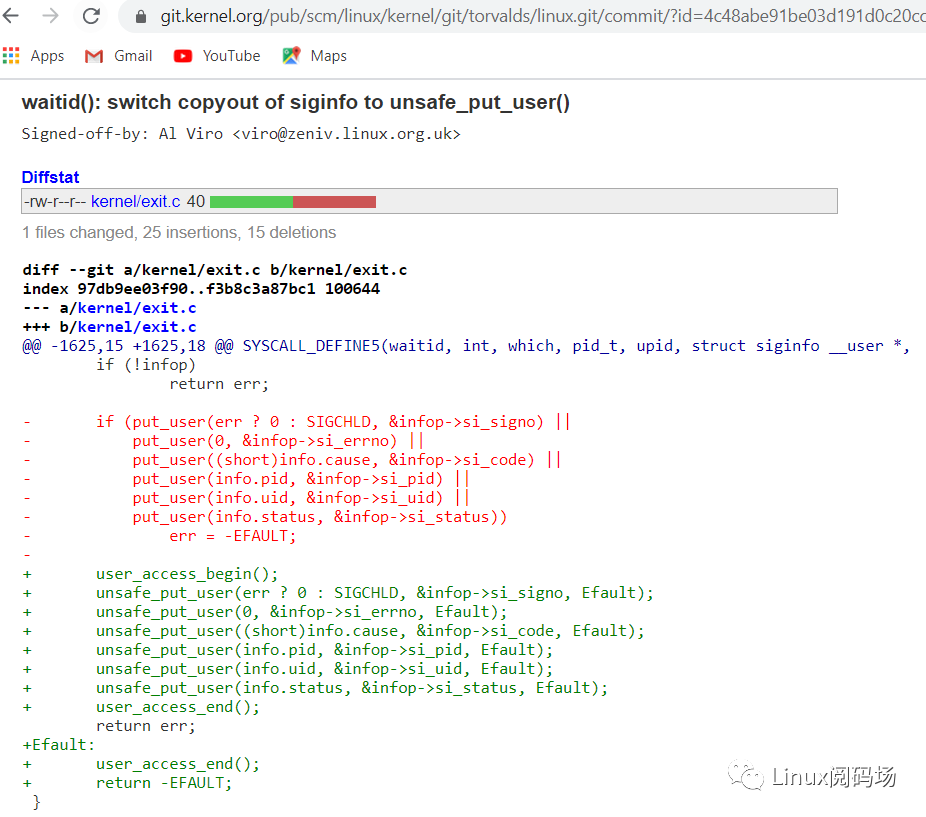Click the '1 files changed, 25 insertions' summary
Viewport: 926px width, 817px height.
point(179,232)
